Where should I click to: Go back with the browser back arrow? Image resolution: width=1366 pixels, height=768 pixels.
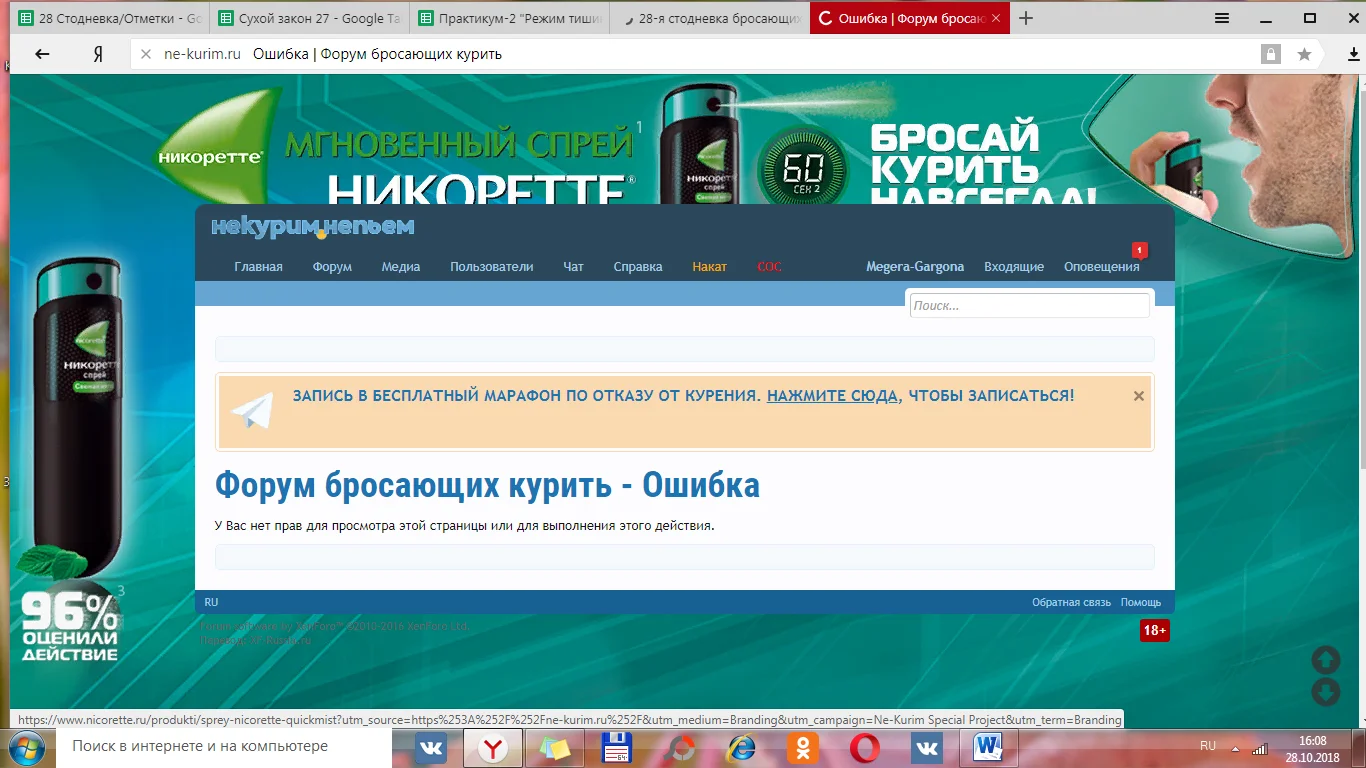42,54
